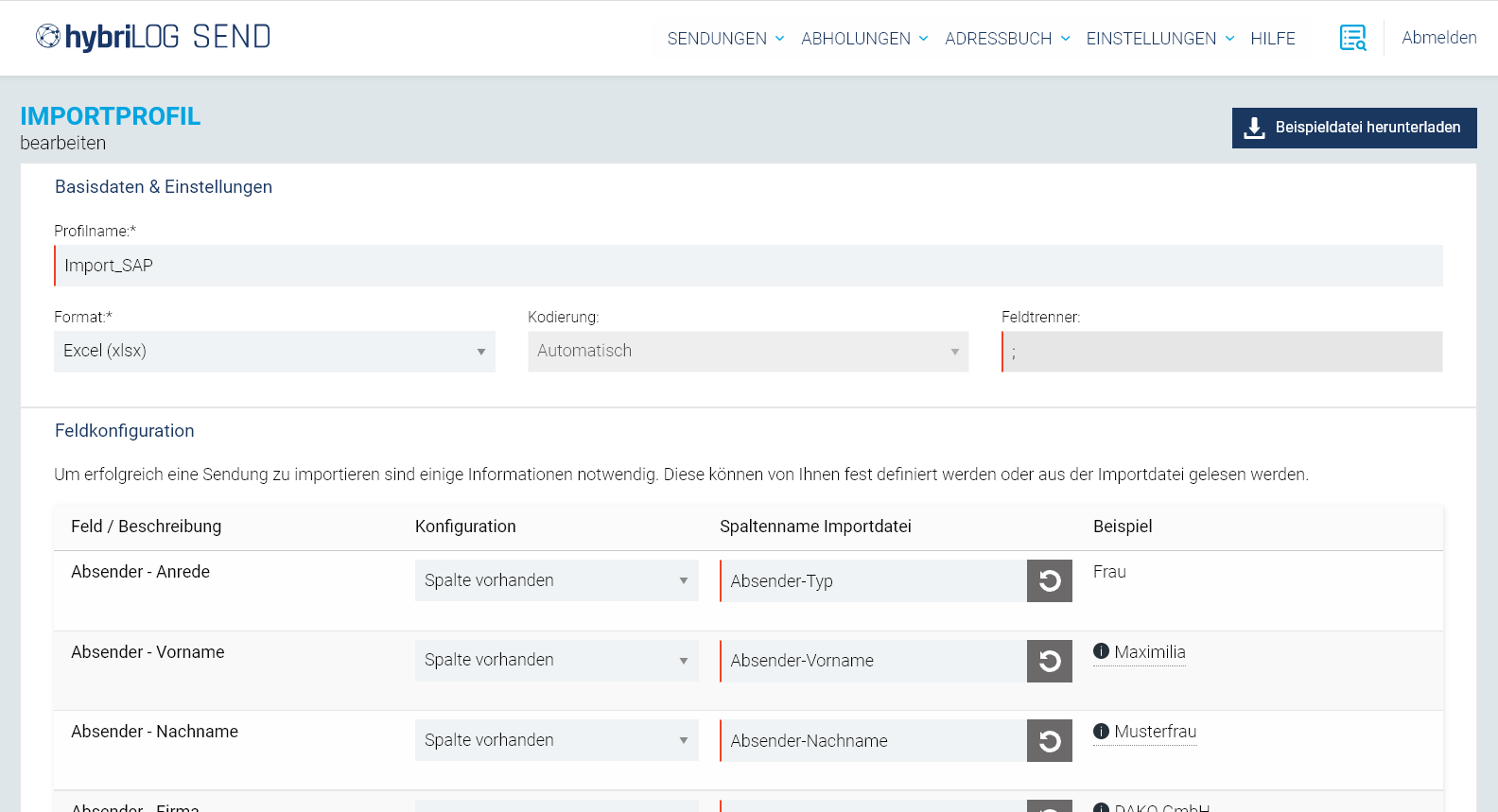Click the Absender - Anrede row label

pyautogui.click(x=140, y=572)
